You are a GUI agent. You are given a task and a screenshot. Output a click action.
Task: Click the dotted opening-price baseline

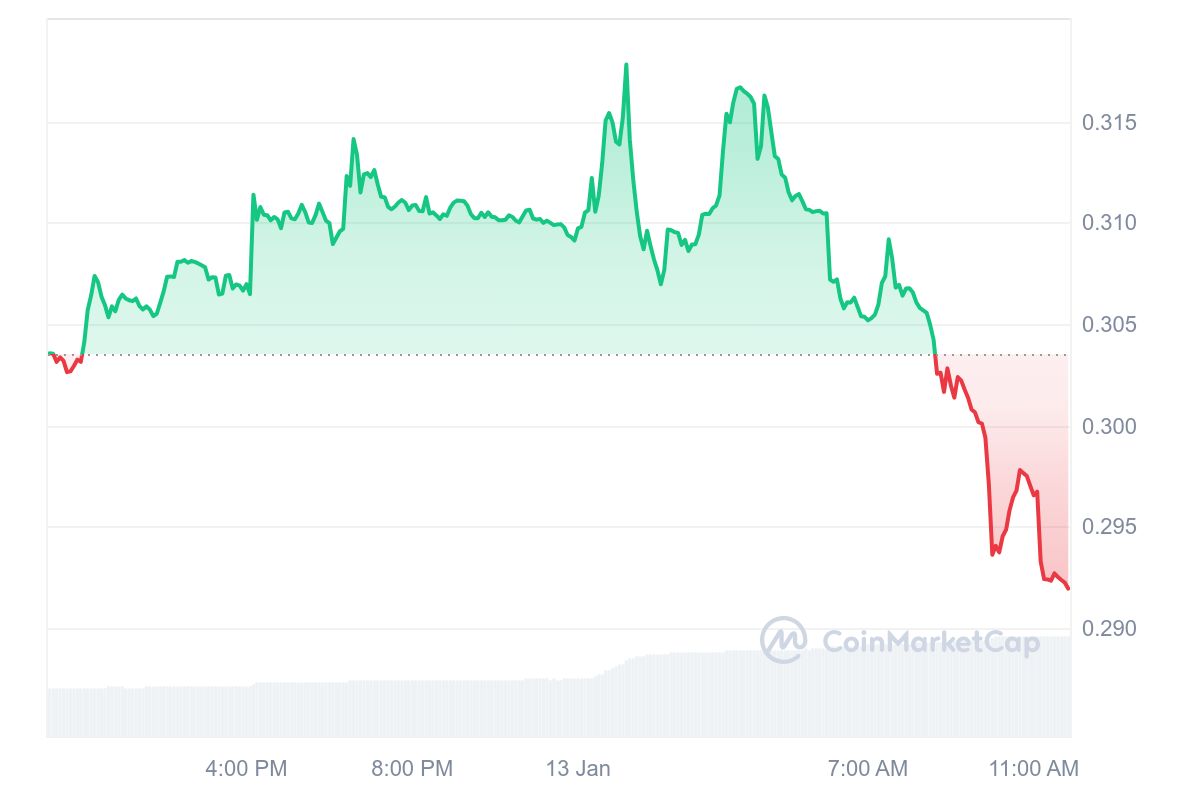click(x=500, y=355)
